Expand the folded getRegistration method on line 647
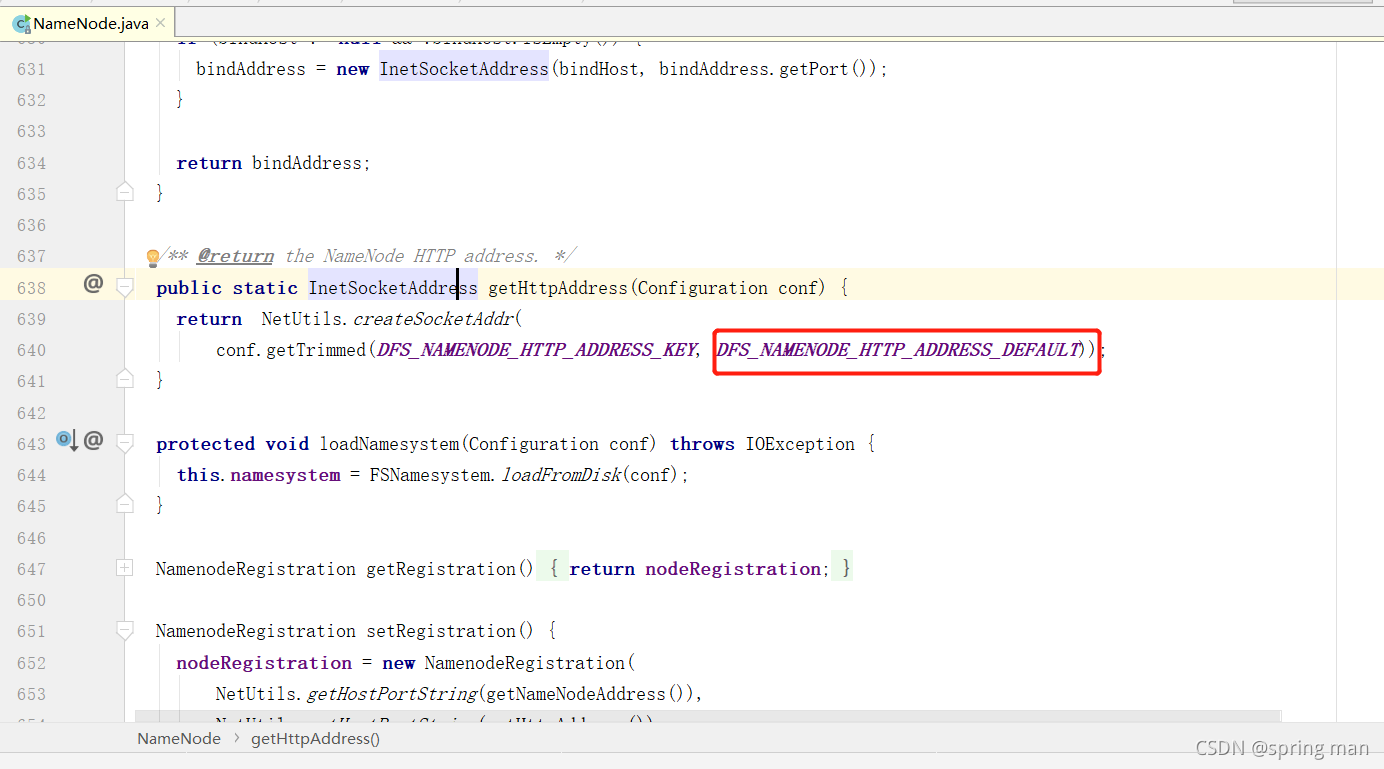The image size is (1384, 769). coord(125,568)
